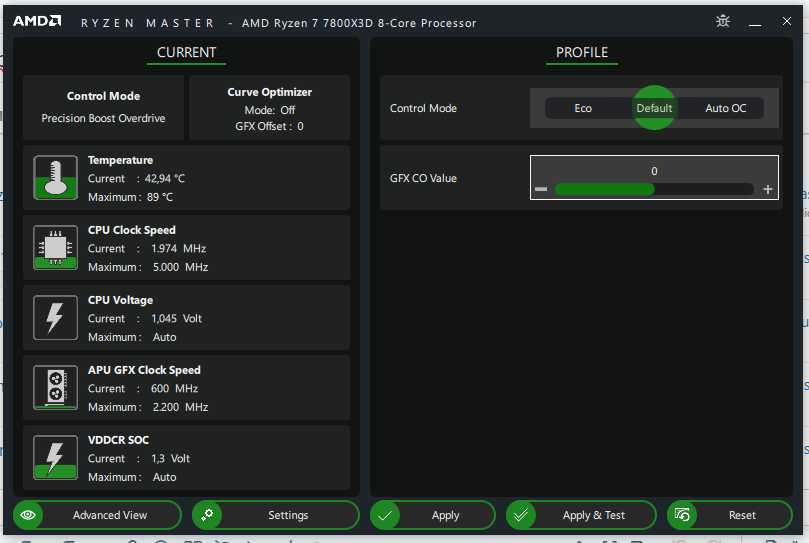Click VDDCR SOC current '1,3 Volt'
The height and width of the screenshot is (543, 809).
pyautogui.click(x=170, y=459)
